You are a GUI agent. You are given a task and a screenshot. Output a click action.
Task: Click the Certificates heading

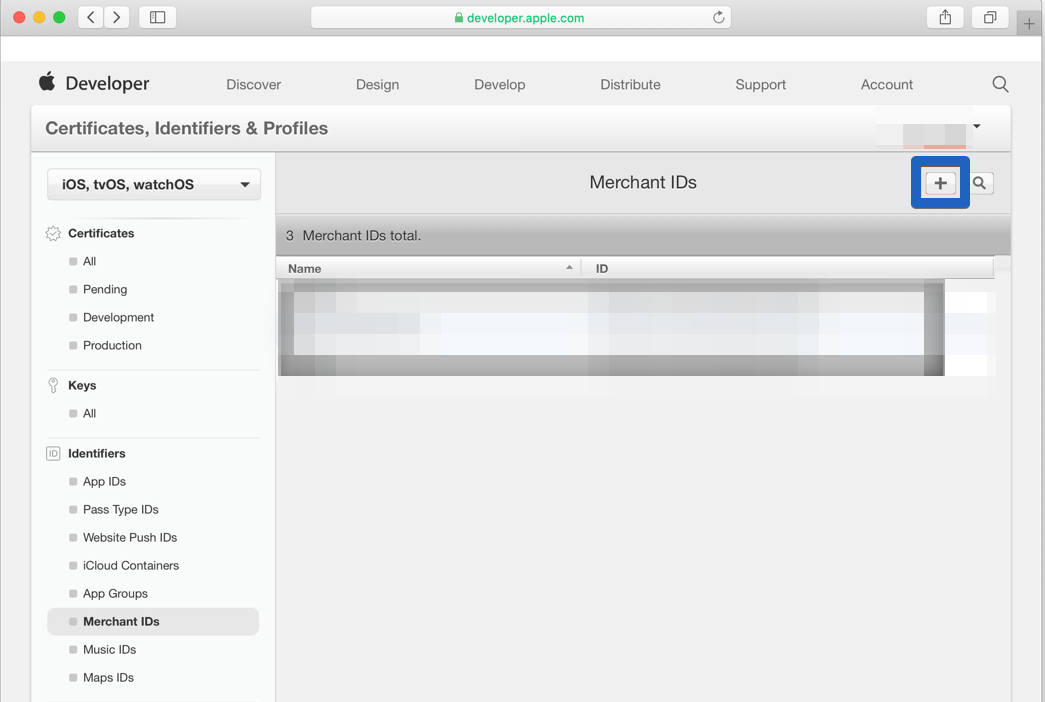[101, 233]
